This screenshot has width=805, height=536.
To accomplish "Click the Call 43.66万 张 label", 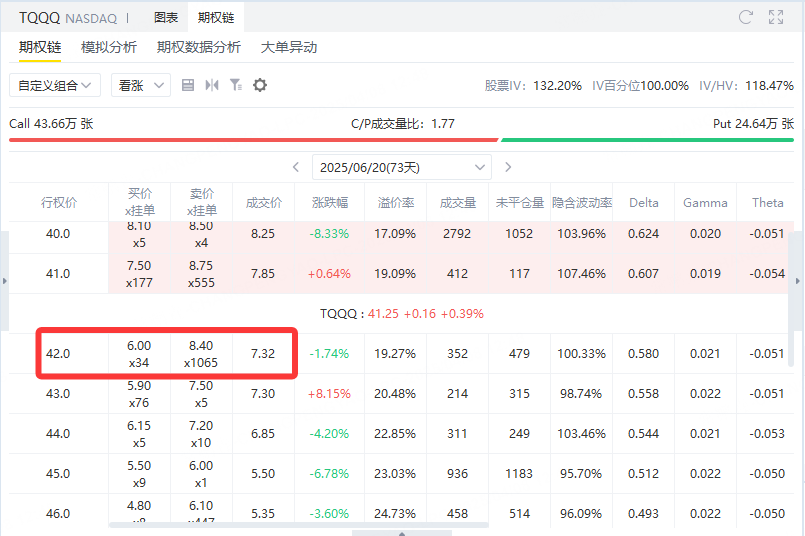I will click(51, 124).
